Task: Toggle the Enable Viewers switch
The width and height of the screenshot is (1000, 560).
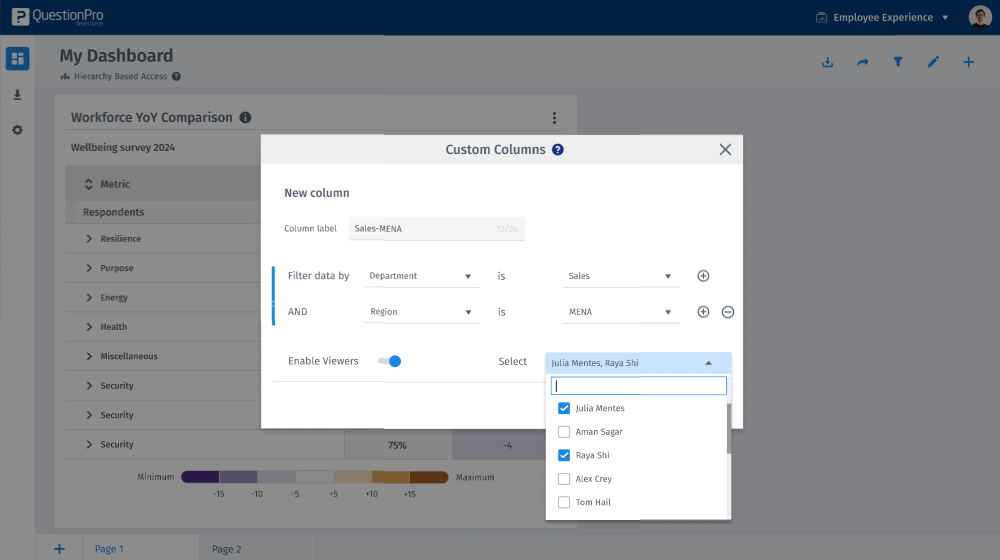Action: pyautogui.click(x=390, y=361)
